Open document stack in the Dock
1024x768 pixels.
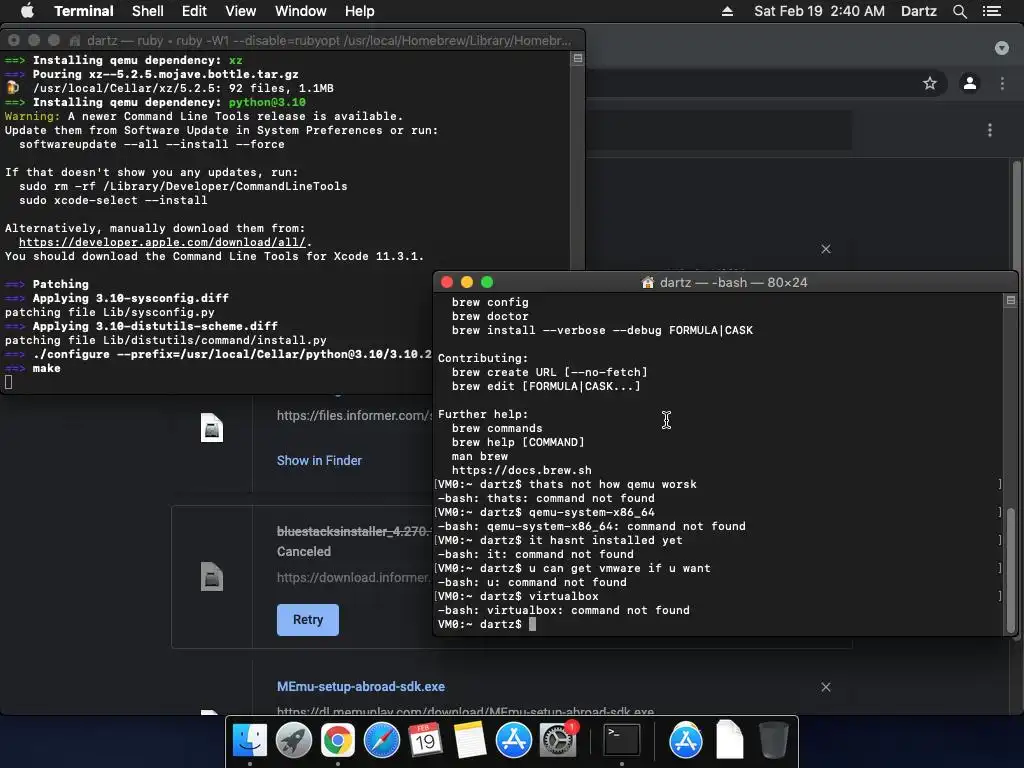coord(729,740)
